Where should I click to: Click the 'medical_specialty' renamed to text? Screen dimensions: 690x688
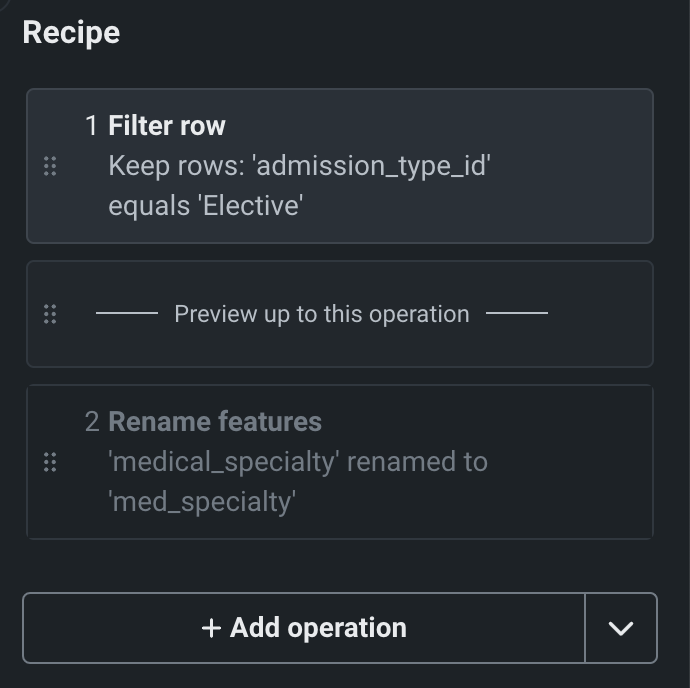coord(298,462)
